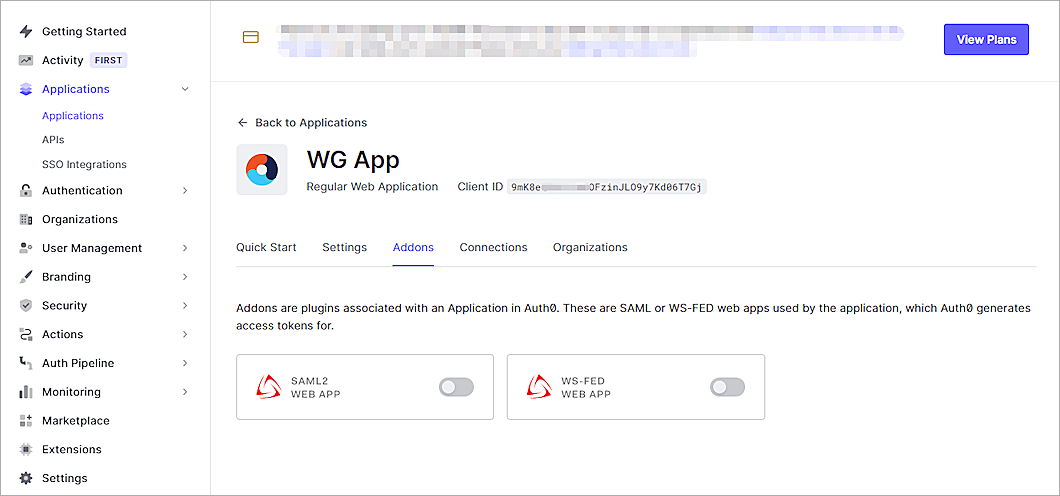Click the SAML2 WEB APP label

[316, 387]
